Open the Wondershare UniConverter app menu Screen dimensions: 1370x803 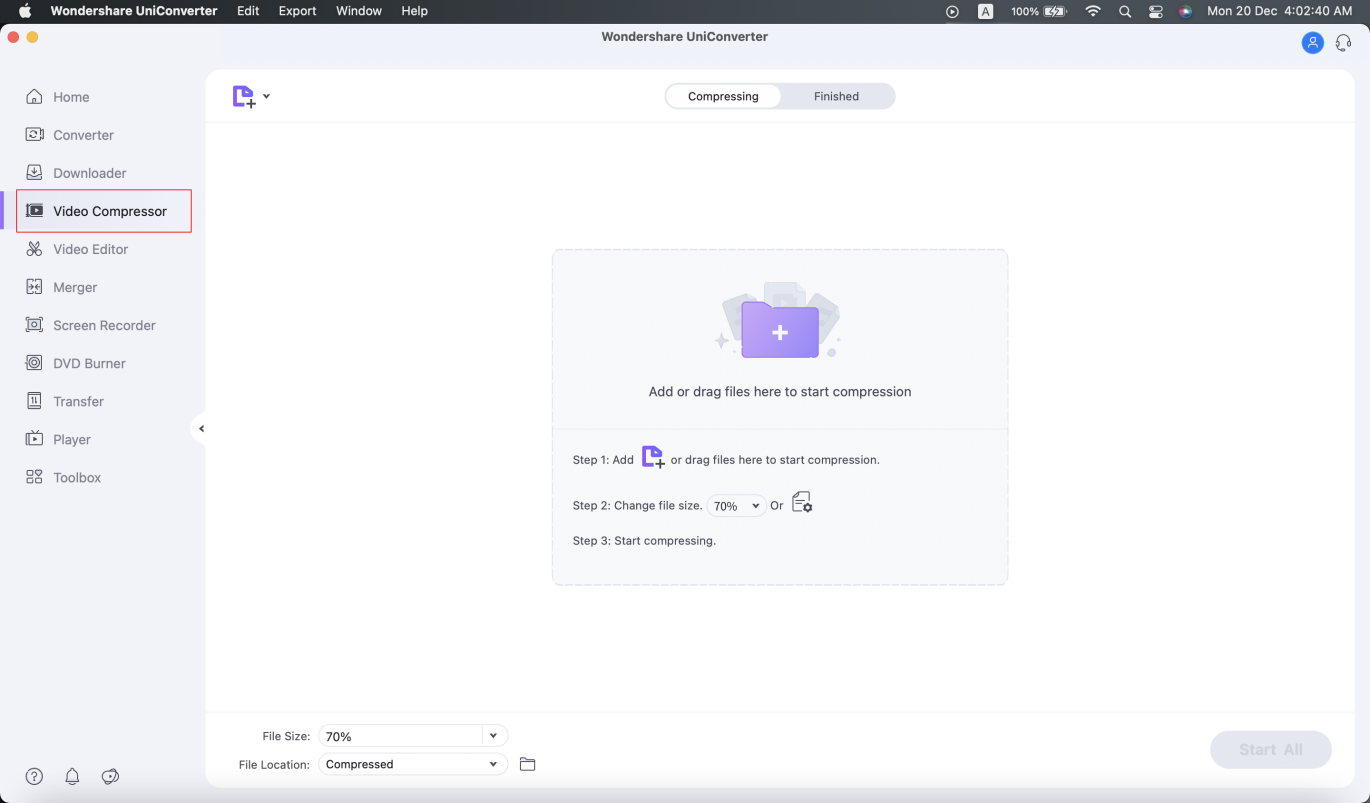134,11
